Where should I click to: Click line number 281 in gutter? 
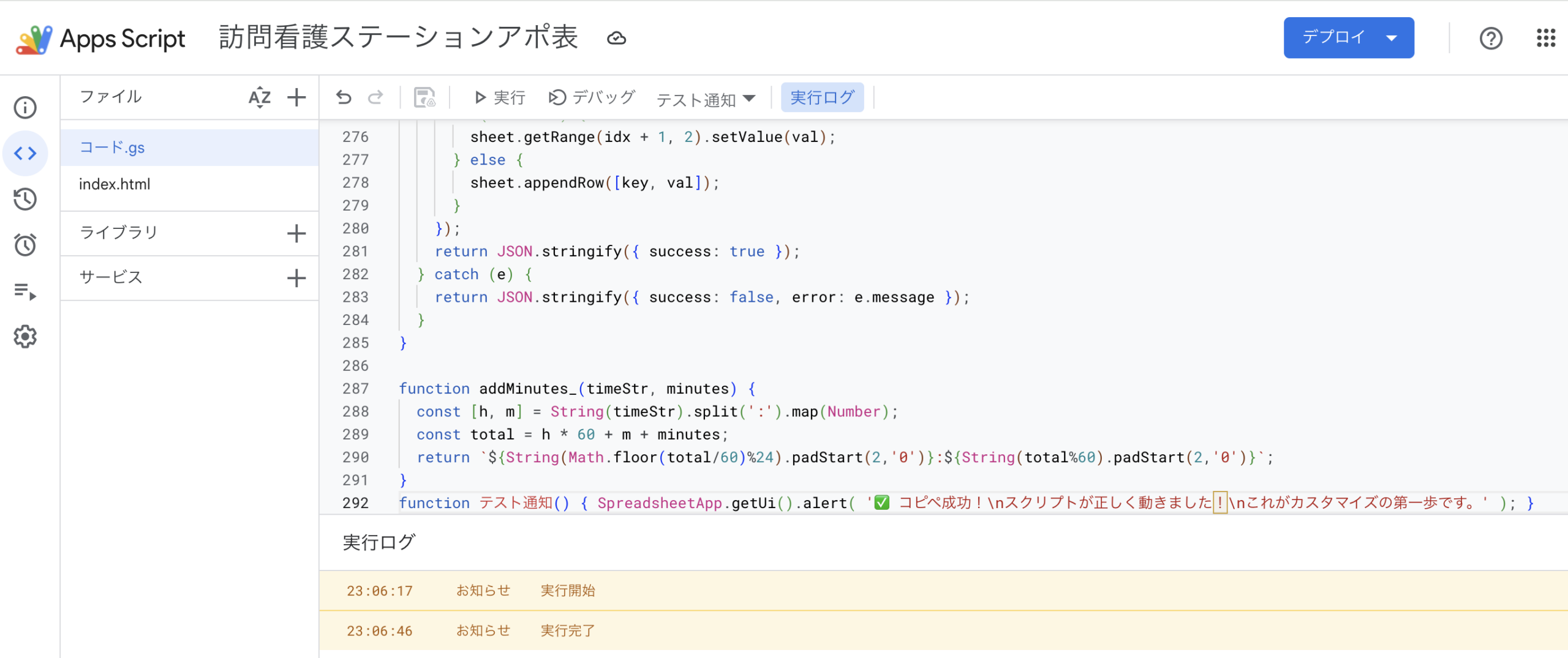pos(356,252)
